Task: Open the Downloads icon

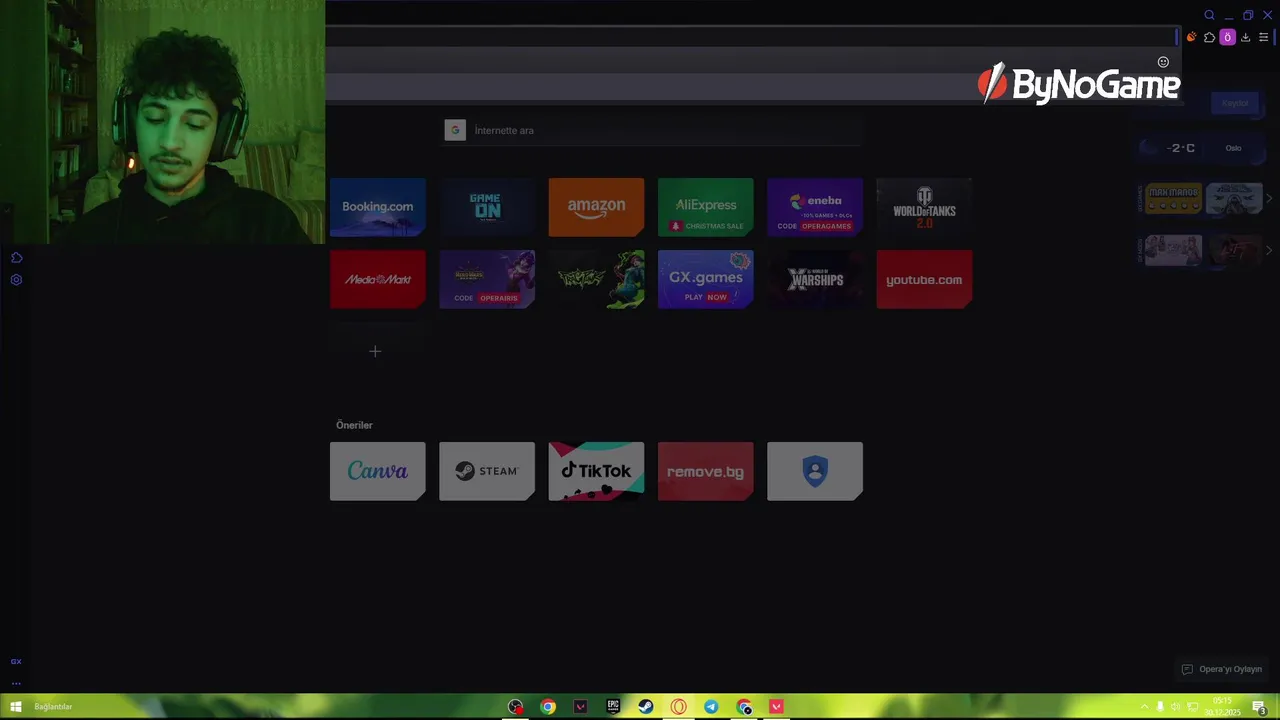Action: click(x=1245, y=37)
